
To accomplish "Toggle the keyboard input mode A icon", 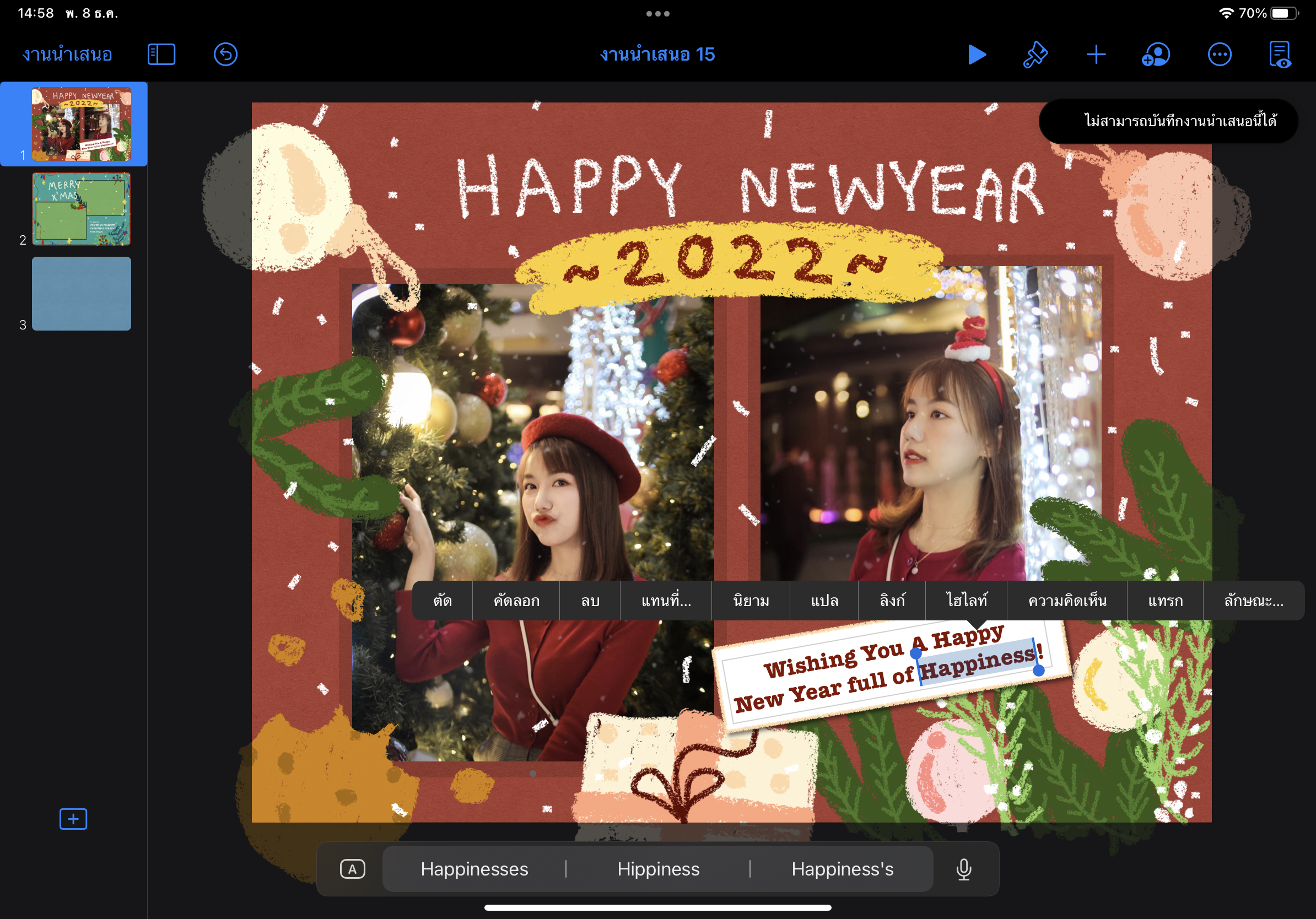I will (352, 869).
